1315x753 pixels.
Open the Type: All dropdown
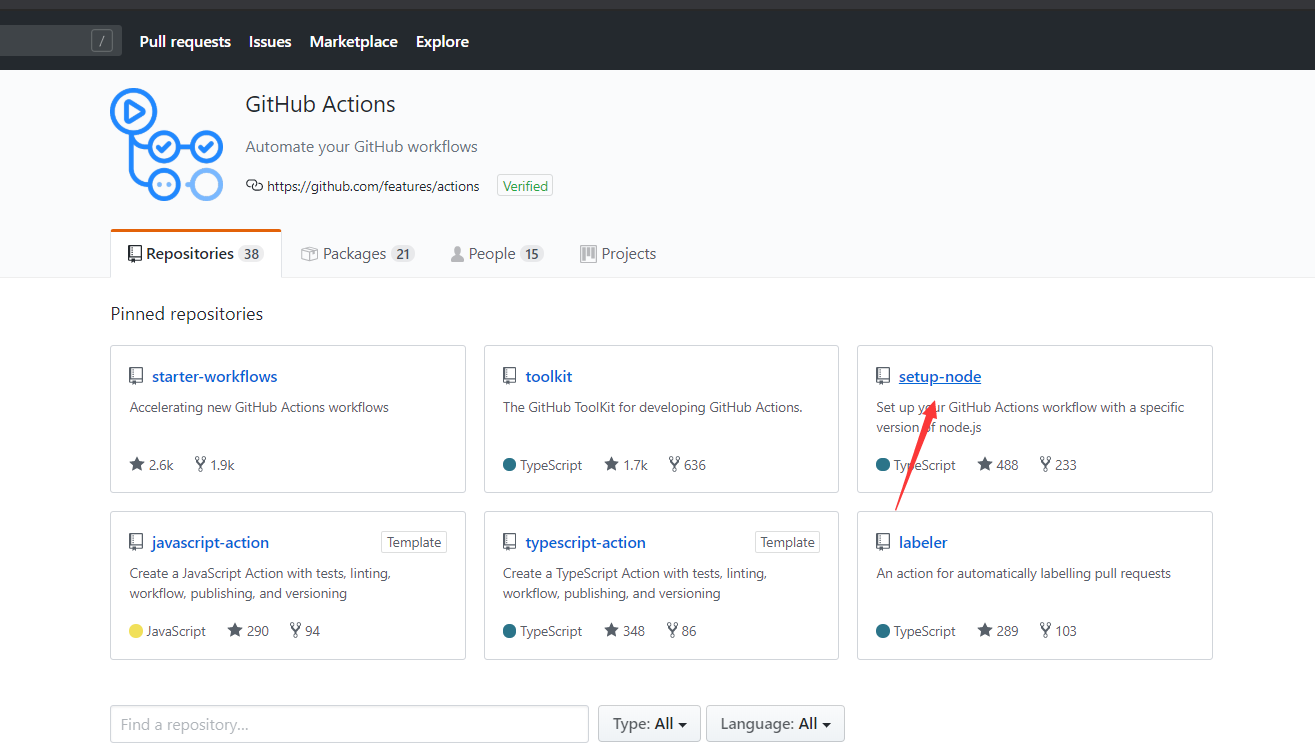[x=649, y=724]
